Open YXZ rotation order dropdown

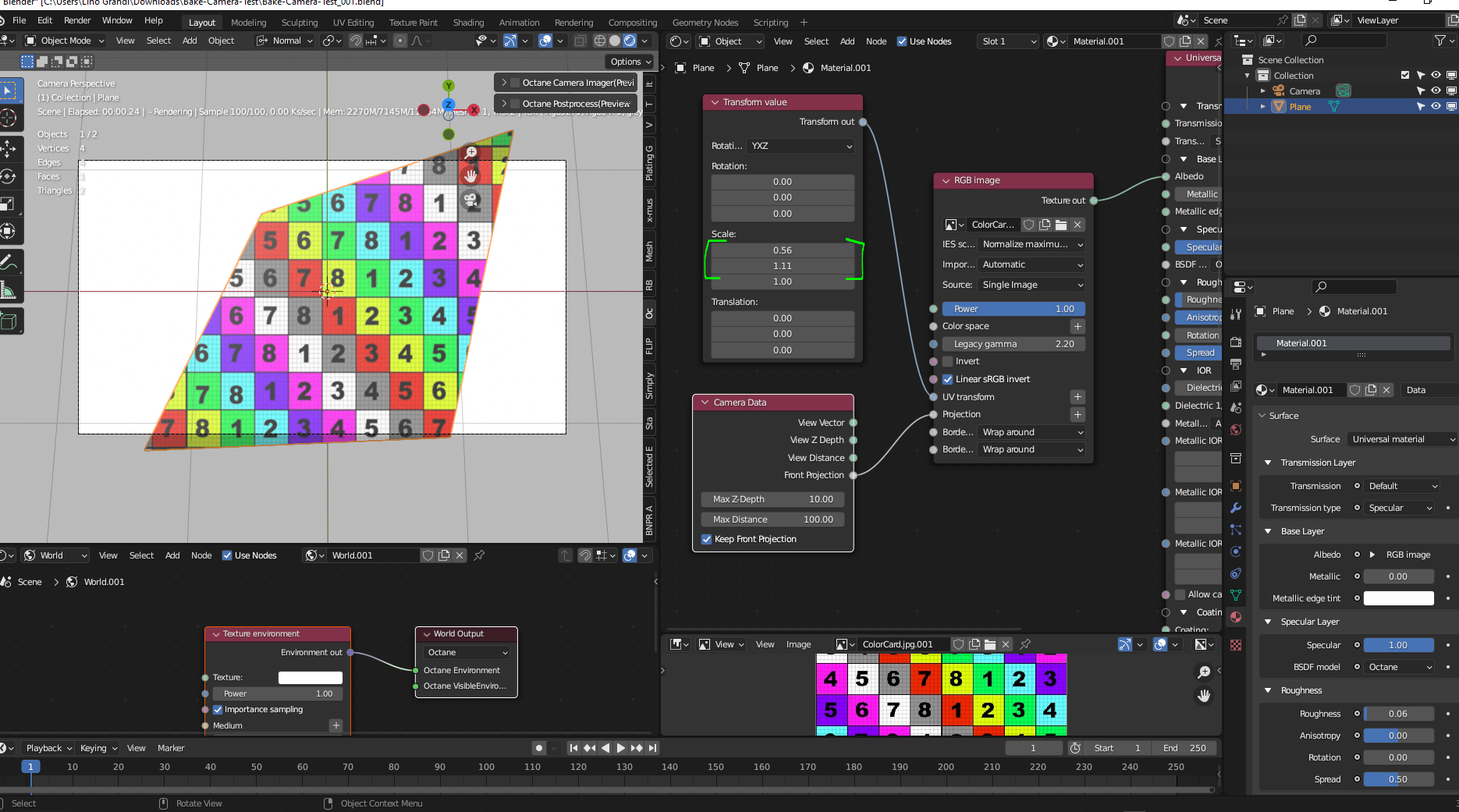point(800,146)
